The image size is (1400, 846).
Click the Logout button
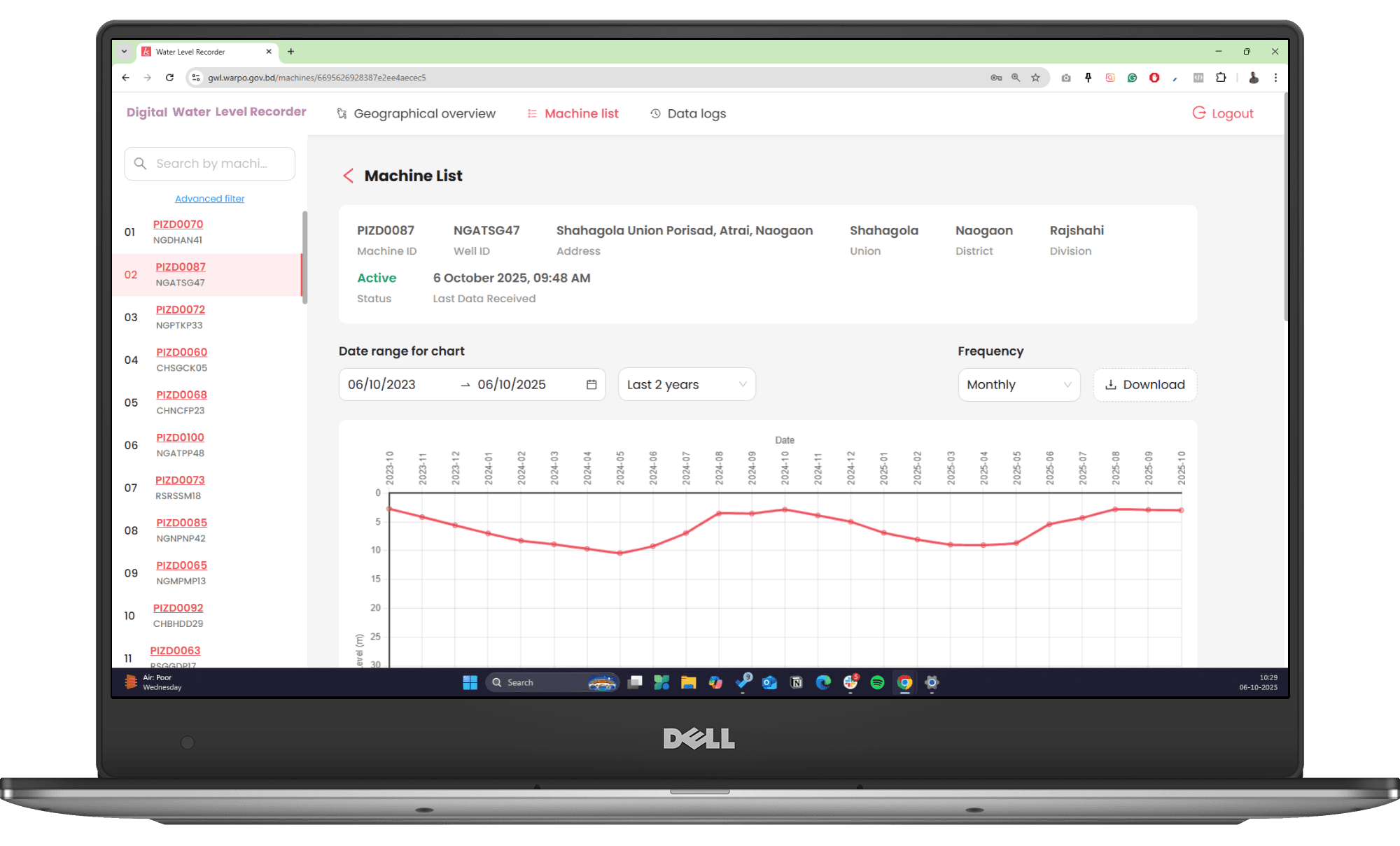tap(1223, 113)
